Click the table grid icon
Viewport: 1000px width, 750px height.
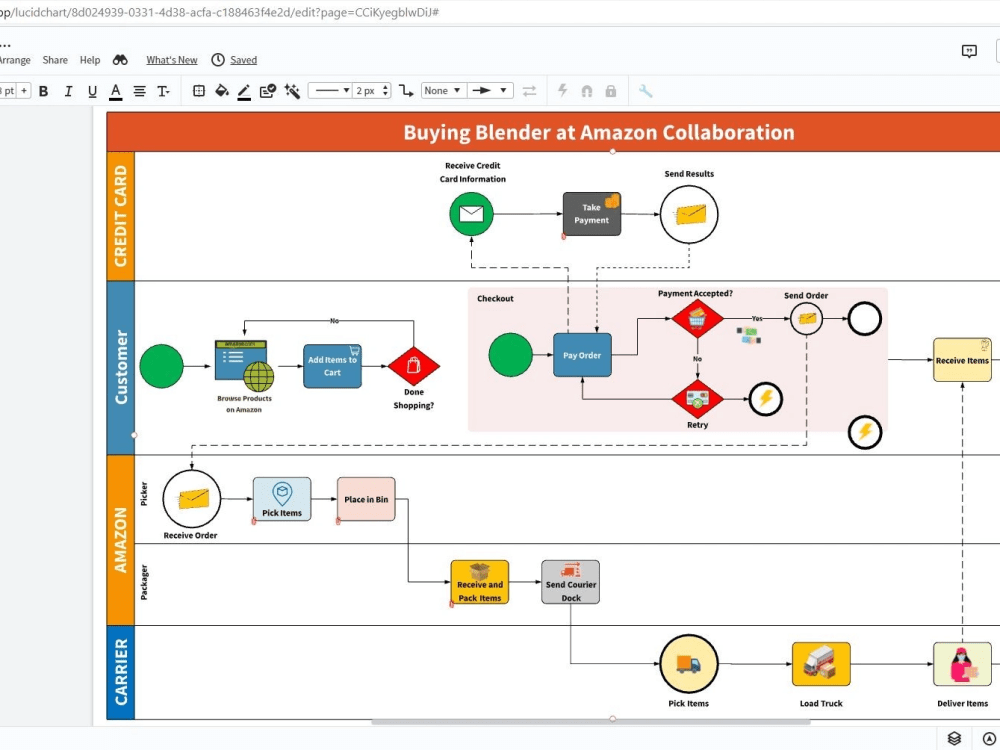coord(198,90)
